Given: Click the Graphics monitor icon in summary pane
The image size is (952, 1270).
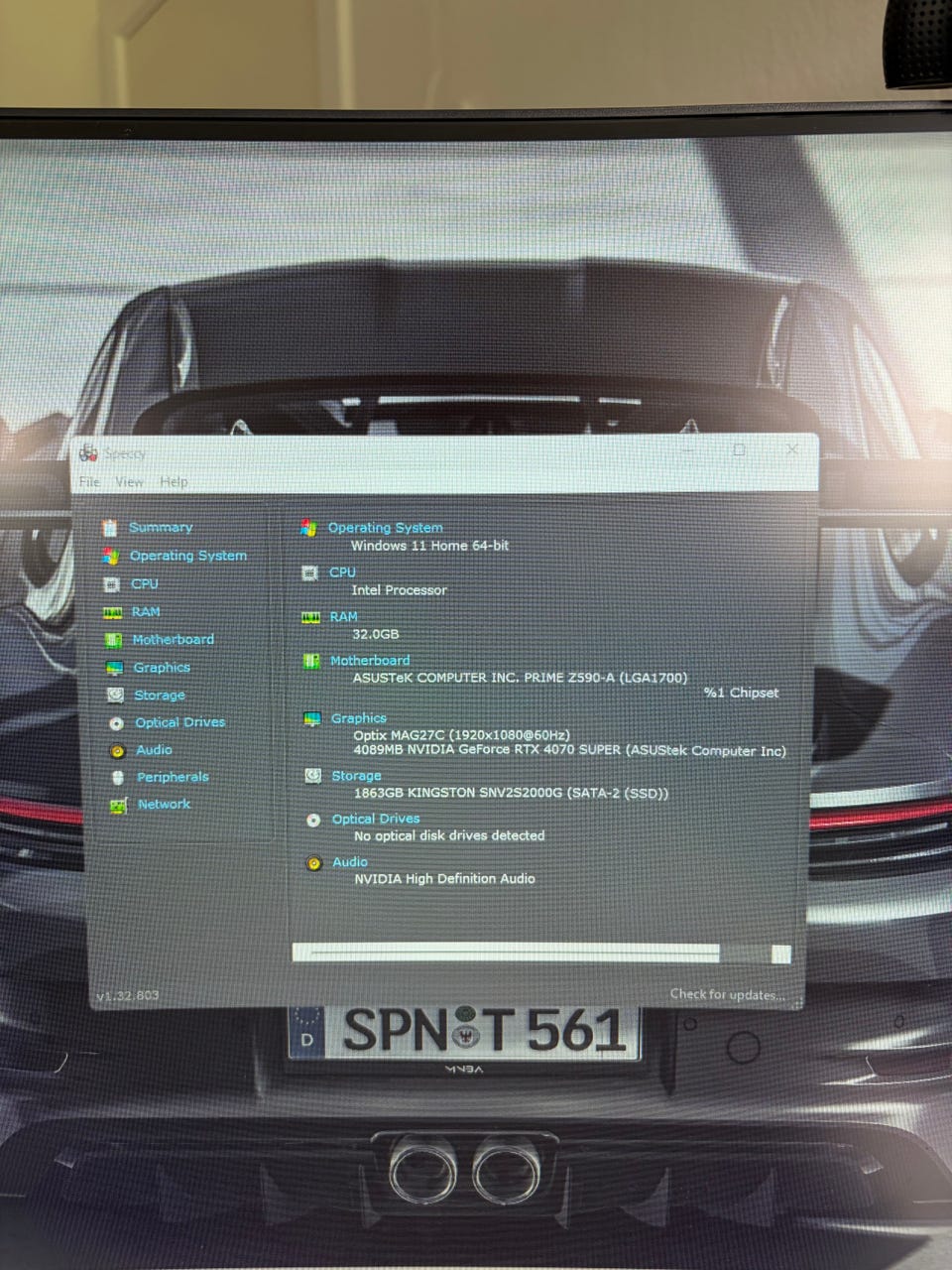Looking at the screenshot, I should [312, 718].
